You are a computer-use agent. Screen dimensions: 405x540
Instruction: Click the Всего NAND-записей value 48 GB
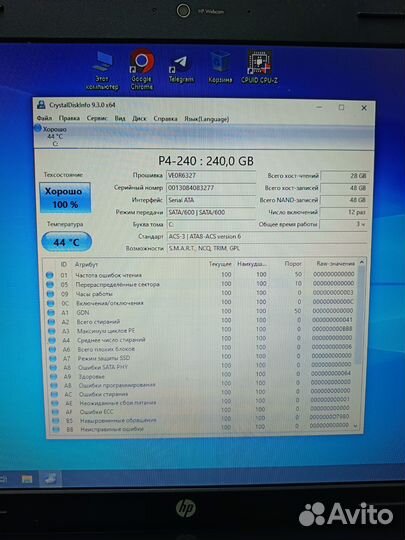point(344,200)
